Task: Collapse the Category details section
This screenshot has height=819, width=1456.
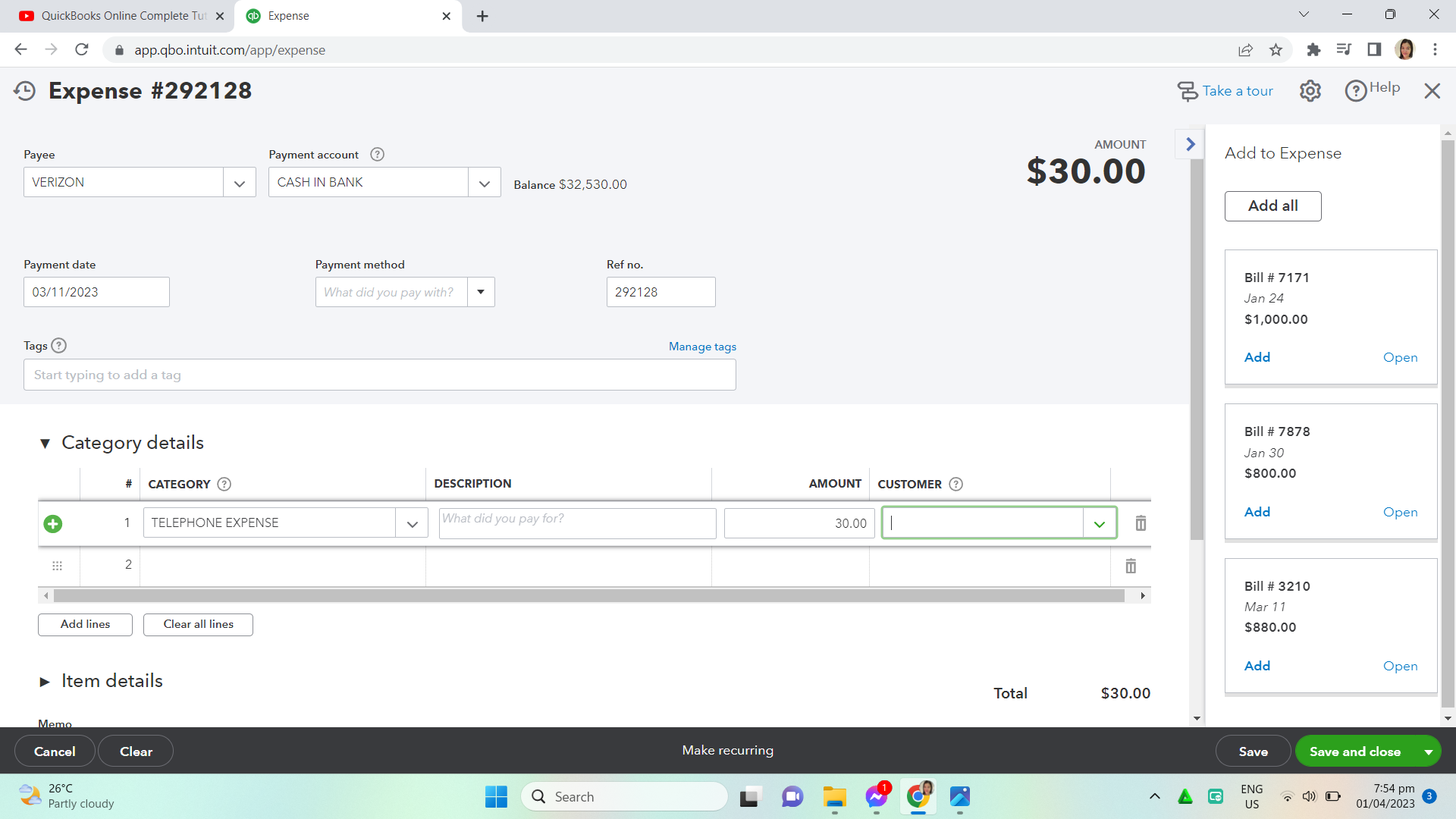Action: (45, 444)
